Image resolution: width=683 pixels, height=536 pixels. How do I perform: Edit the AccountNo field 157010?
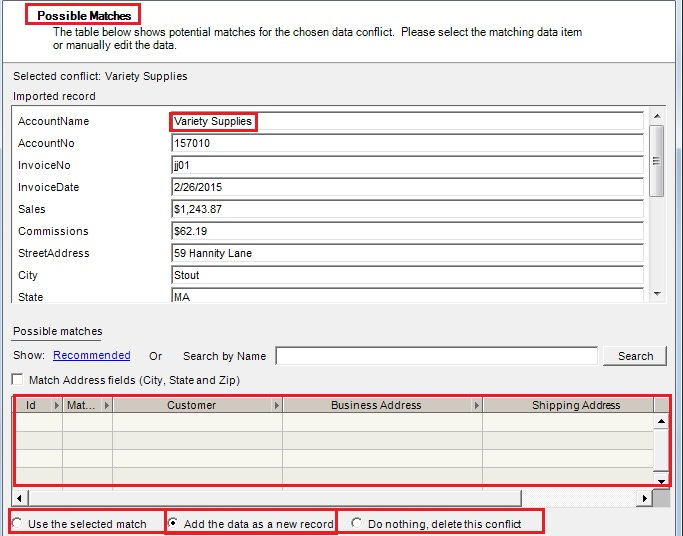click(407, 143)
